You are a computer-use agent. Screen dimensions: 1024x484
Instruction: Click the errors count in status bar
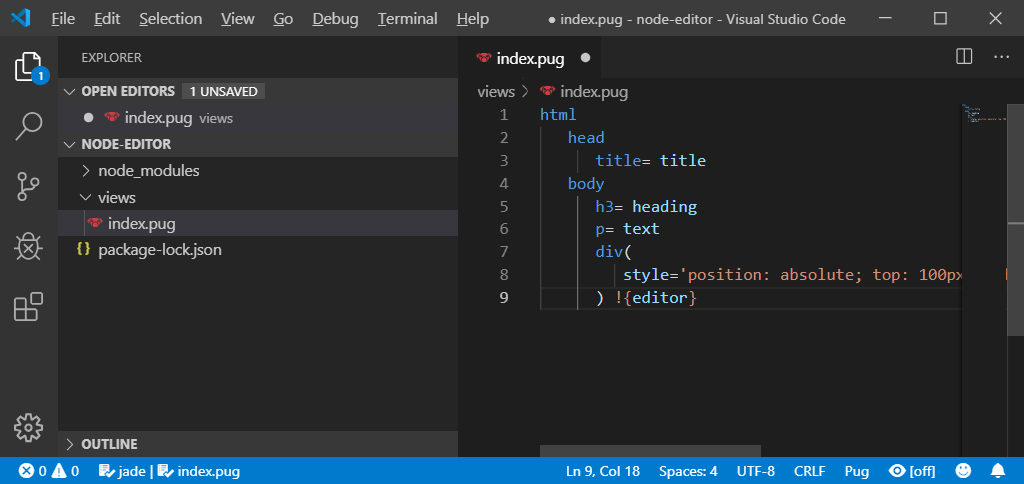coord(34,471)
